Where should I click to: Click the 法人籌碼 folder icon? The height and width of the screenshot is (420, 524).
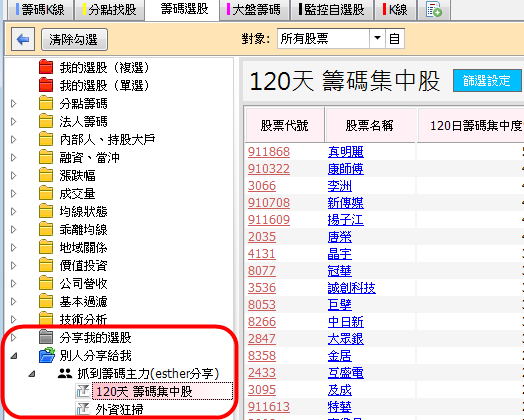point(46,121)
